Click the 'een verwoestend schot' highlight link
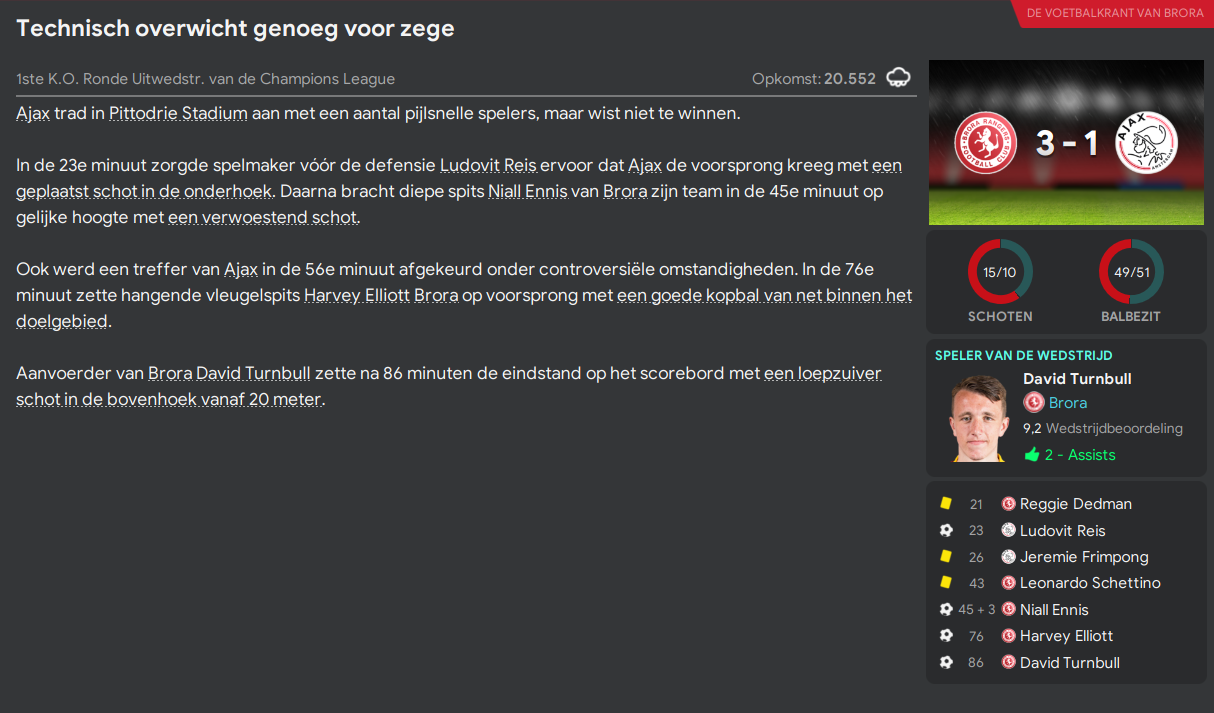 pyautogui.click(x=262, y=217)
